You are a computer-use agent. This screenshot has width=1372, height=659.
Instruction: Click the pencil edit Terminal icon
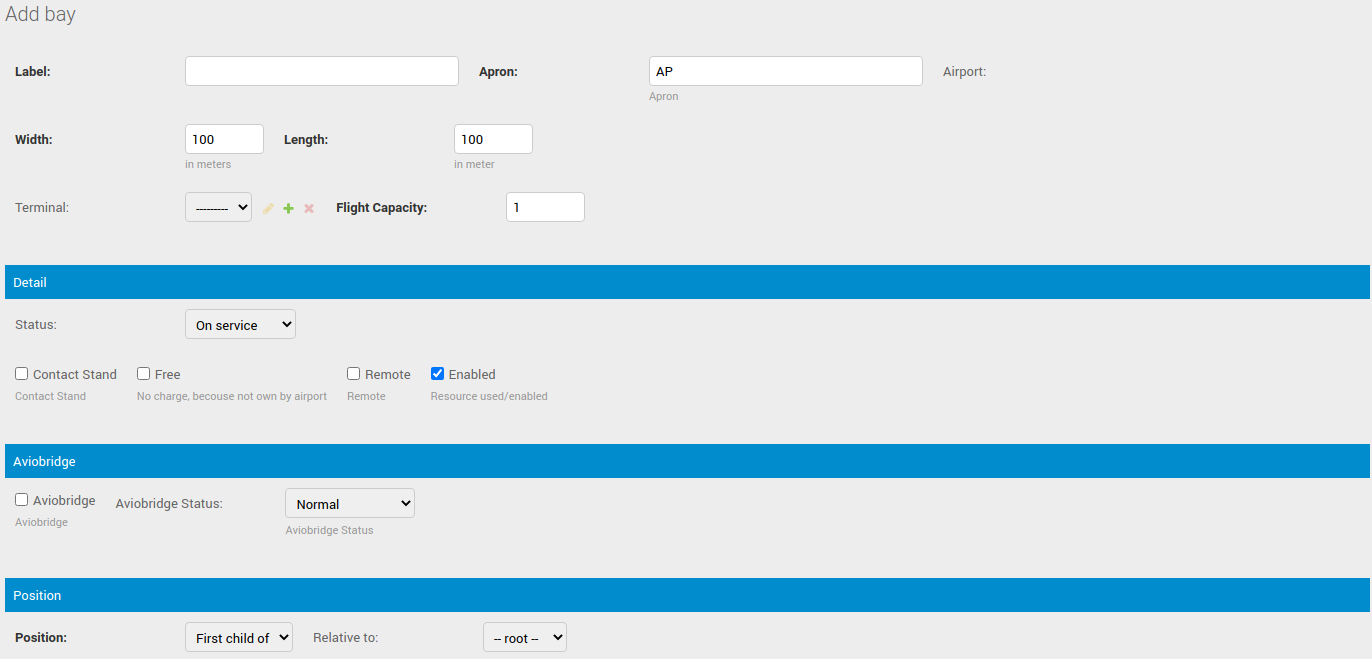[268, 208]
